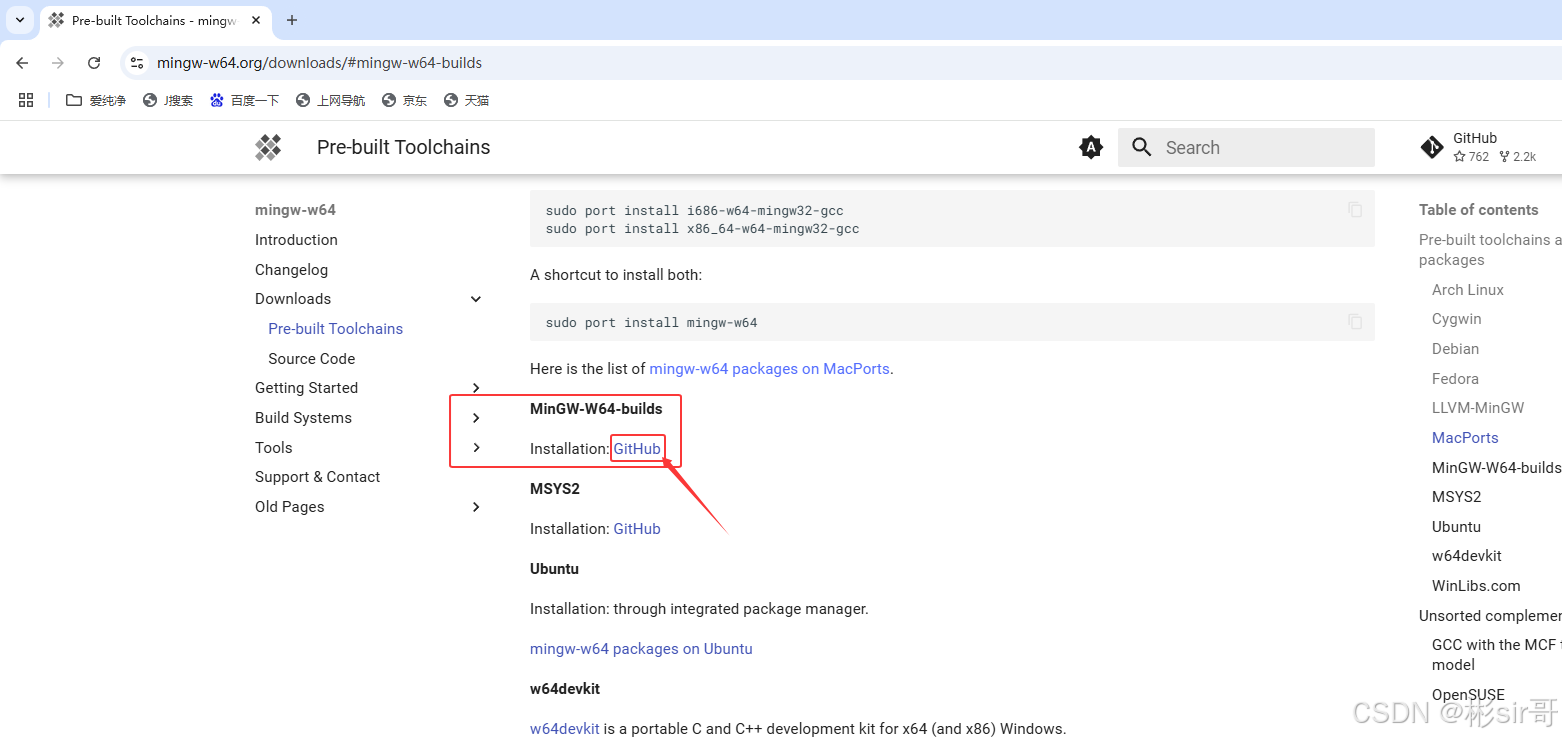Jump to LLVM-MinGW in table of contents
Image resolution: width=1562 pixels, height=740 pixels.
[x=1478, y=408]
